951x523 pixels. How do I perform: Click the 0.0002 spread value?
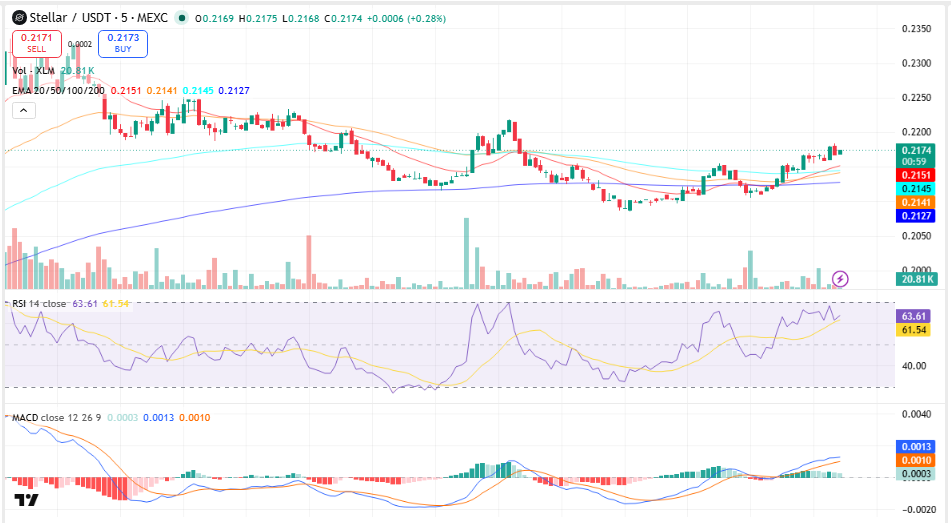(x=80, y=44)
